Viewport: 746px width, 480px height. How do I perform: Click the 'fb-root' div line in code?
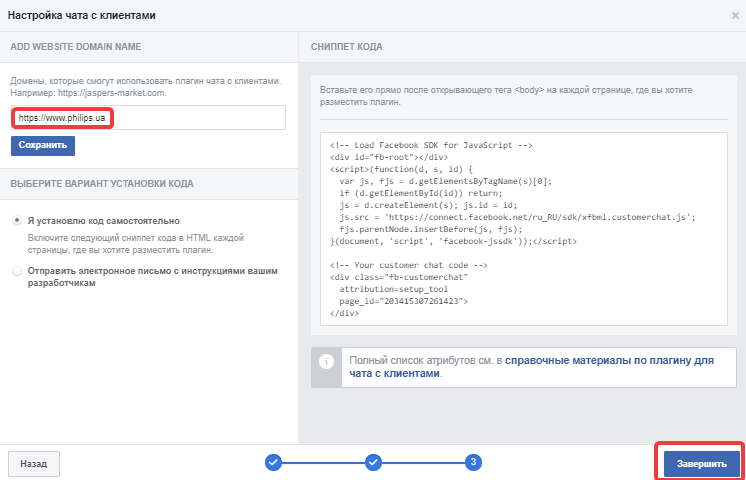point(389,157)
